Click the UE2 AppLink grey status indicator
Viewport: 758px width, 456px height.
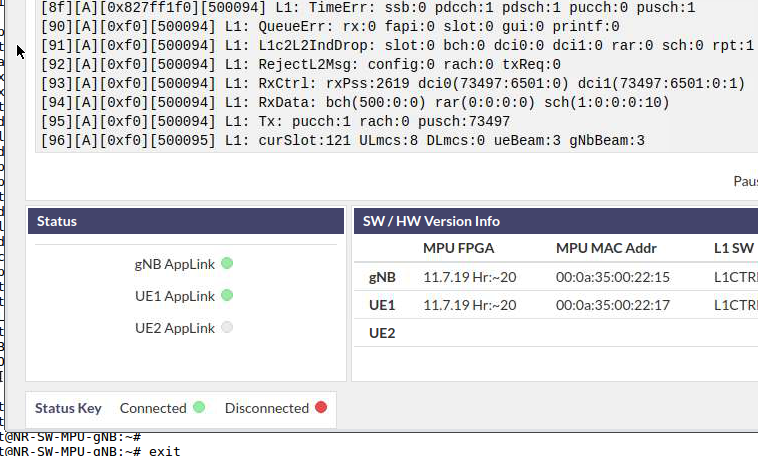tap(227, 327)
